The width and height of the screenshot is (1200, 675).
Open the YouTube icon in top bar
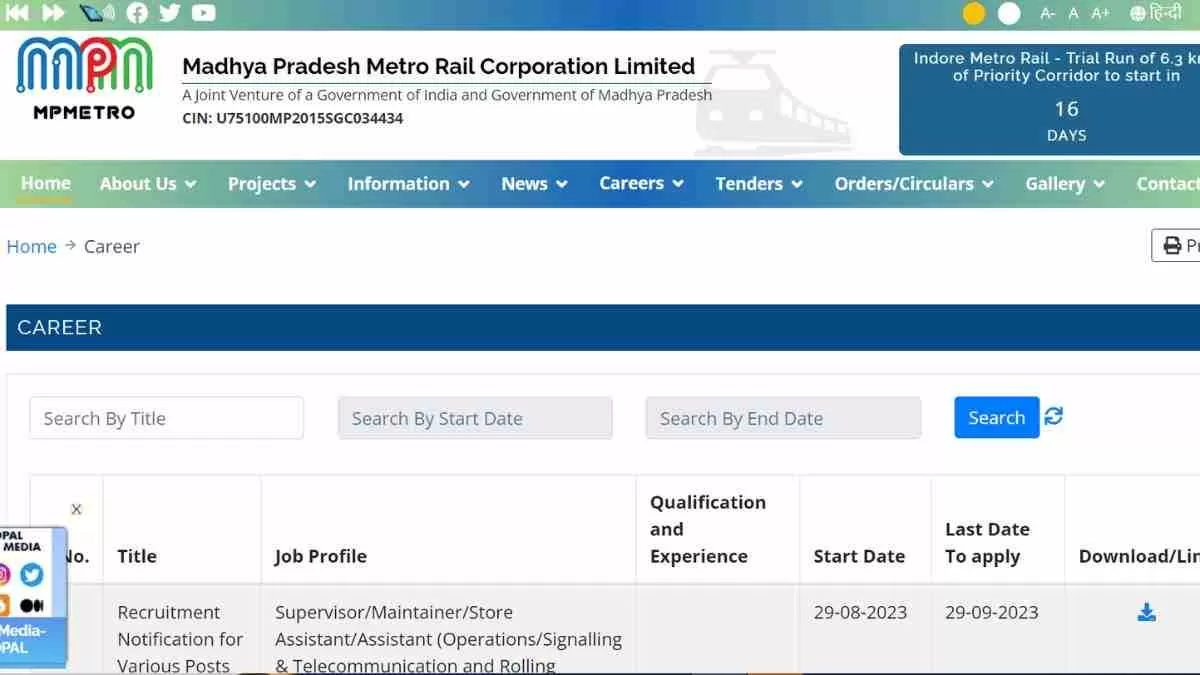pyautogui.click(x=204, y=13)
